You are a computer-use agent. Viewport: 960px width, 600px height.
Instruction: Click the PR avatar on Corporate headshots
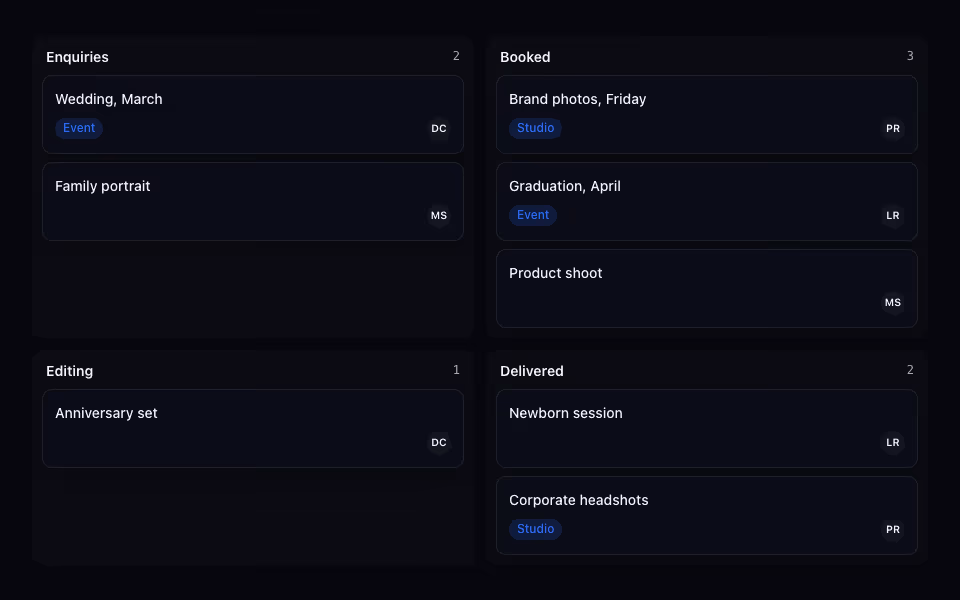893,530
